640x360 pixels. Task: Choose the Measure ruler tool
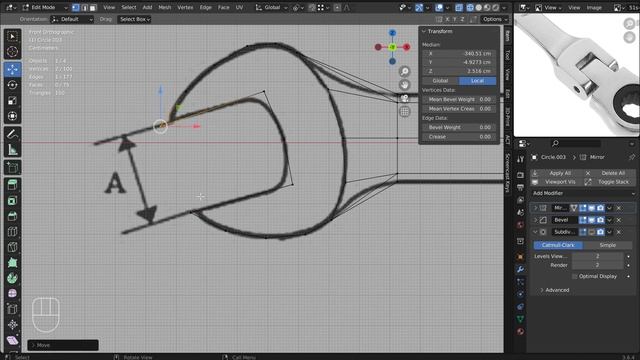pos(12,150)
